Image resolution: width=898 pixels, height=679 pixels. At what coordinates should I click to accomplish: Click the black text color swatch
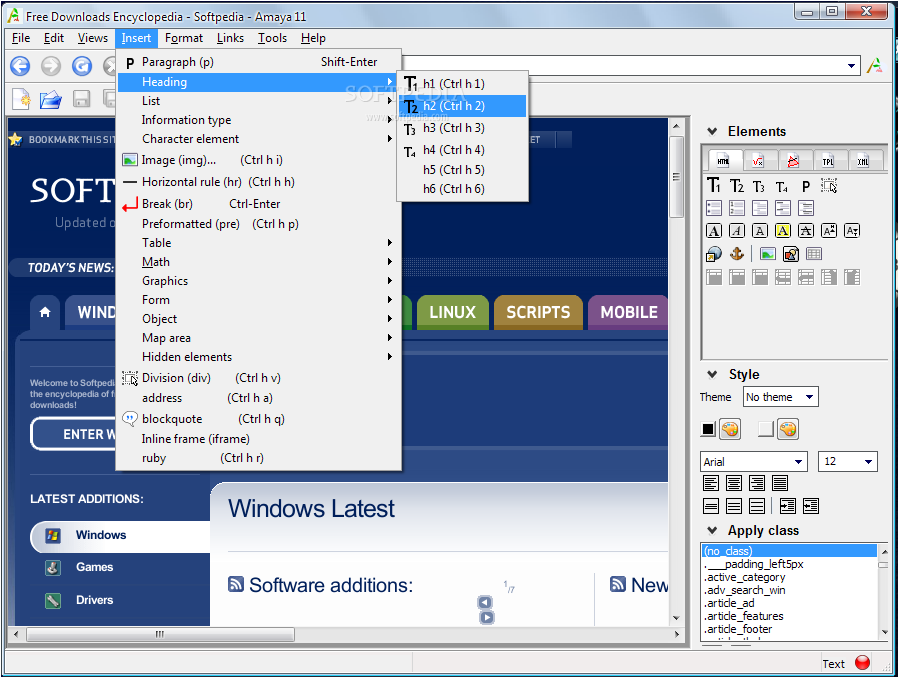(x=708, y=429)
